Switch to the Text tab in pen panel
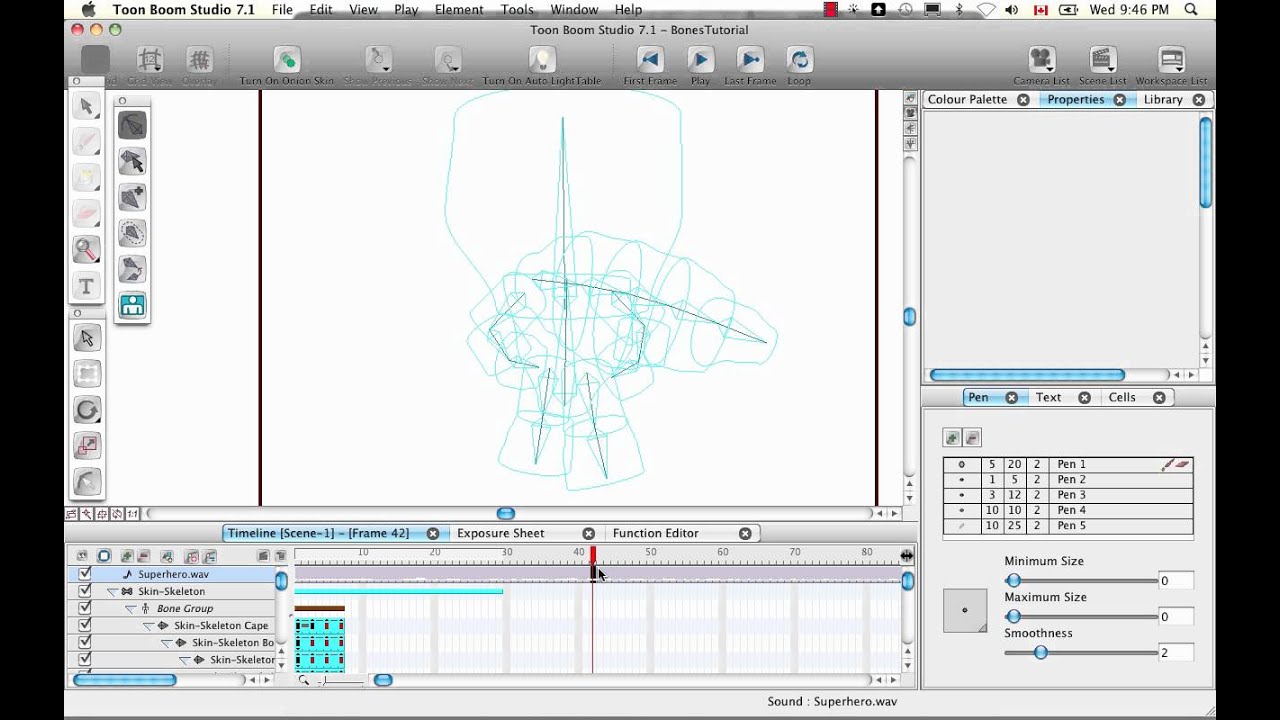The width and height of the screenshot is (1280, 720). pyautogui.click(x=1048, y=397)
